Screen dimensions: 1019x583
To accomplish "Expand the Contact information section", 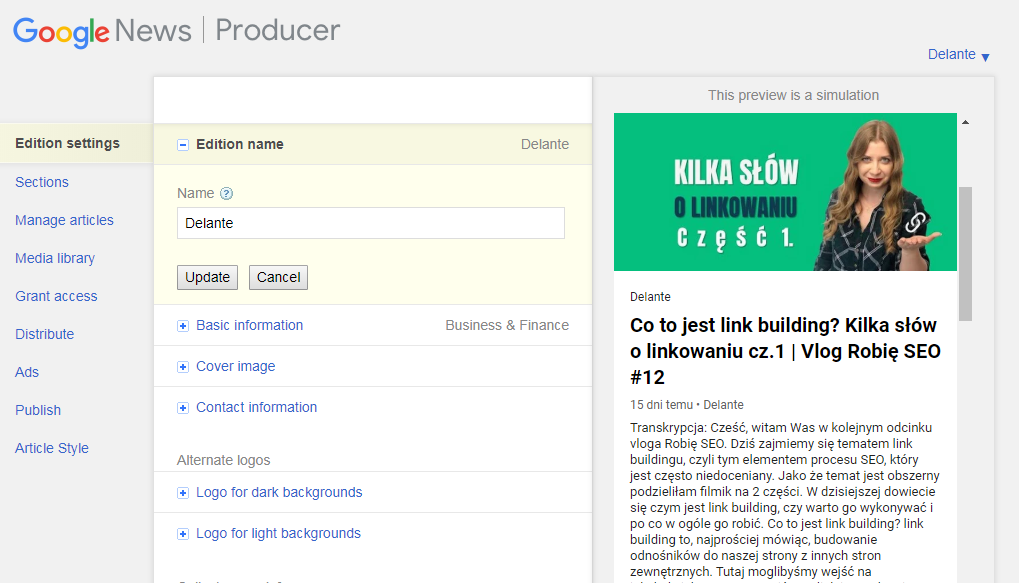I will pos(183,408).
